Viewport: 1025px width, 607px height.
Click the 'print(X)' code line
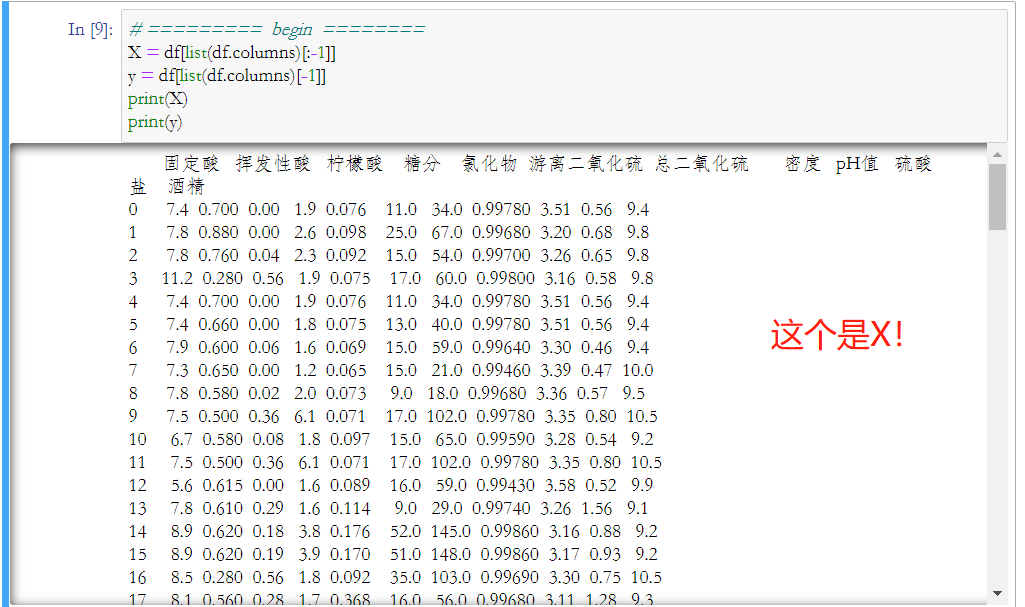[158, 99]
